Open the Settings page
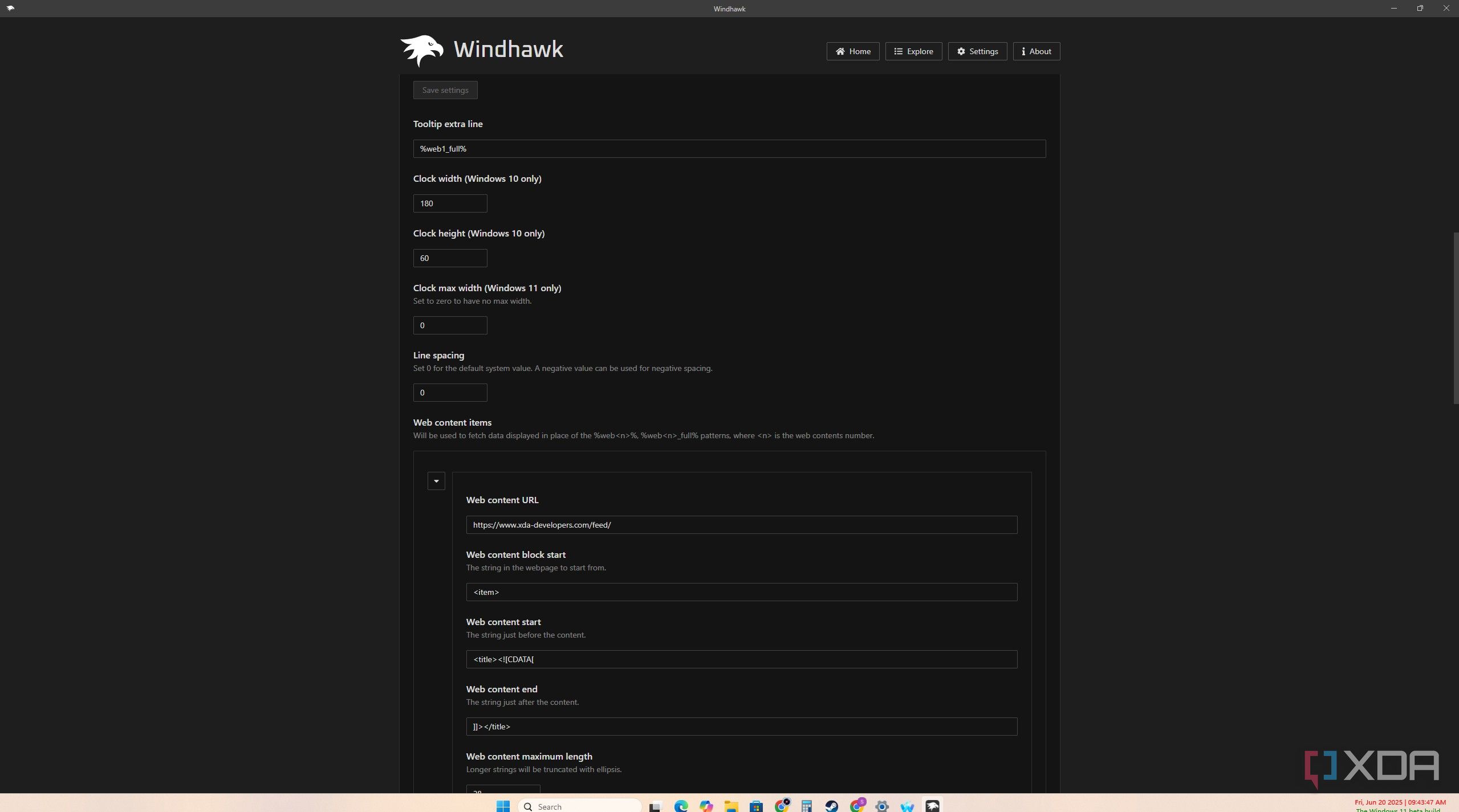 [x=977, y=51]
